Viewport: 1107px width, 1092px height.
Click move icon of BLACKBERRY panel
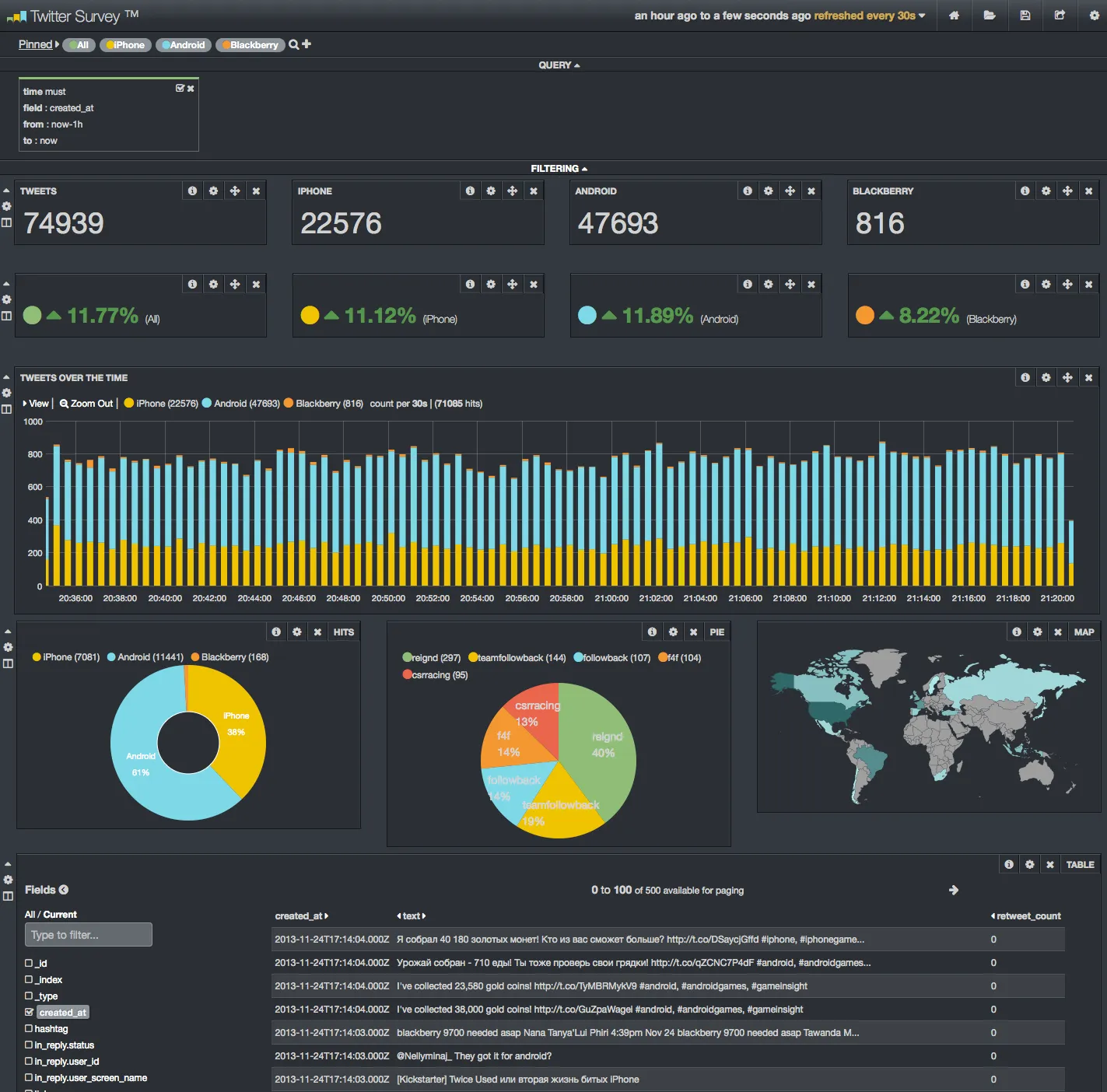(x=1067, y=191)
